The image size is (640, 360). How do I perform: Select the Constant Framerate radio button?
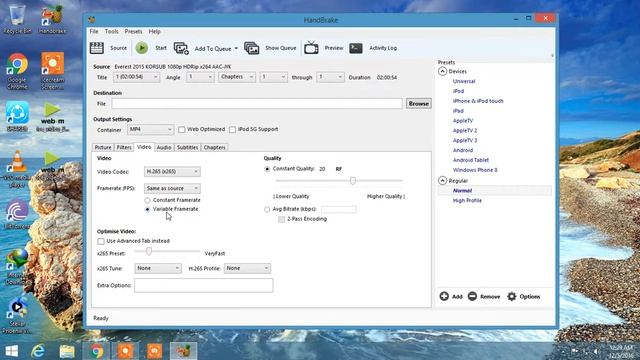coord(147,200)
